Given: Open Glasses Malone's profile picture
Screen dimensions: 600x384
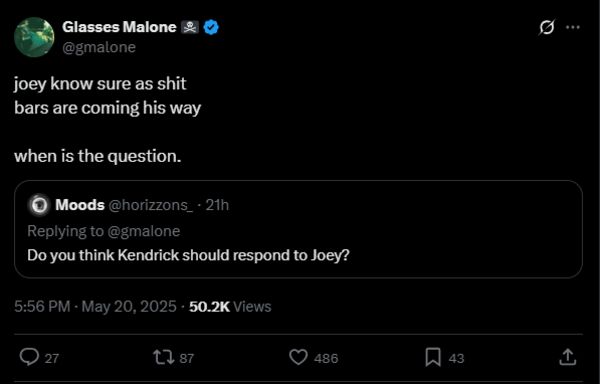Looking at the screenshot, I should coord(34,37).
